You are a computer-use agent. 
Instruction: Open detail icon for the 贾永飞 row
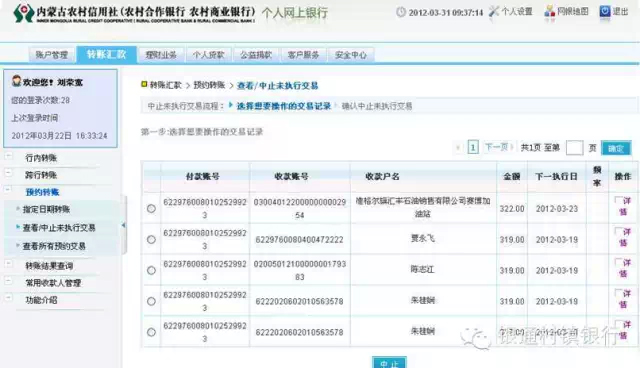pos(623,237)
